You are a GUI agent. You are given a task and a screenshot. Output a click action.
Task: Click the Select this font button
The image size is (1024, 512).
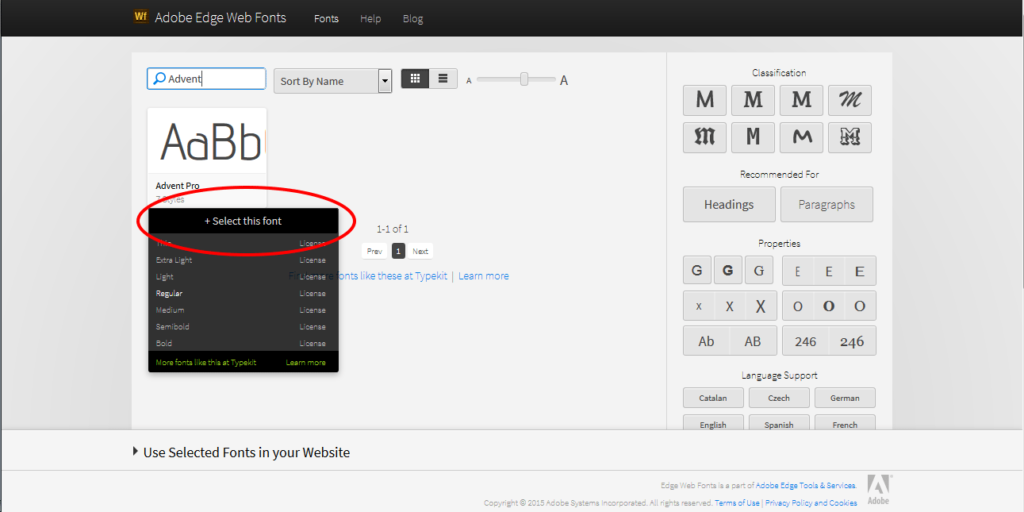click(x=243, y=221)
